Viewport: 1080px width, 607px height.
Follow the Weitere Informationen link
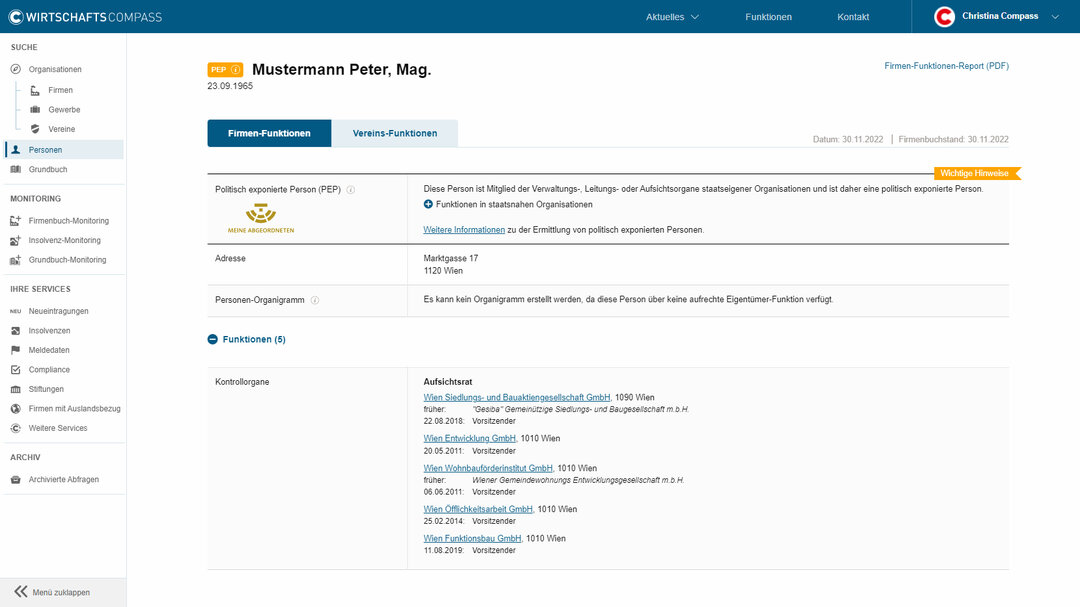coord(464,230)
